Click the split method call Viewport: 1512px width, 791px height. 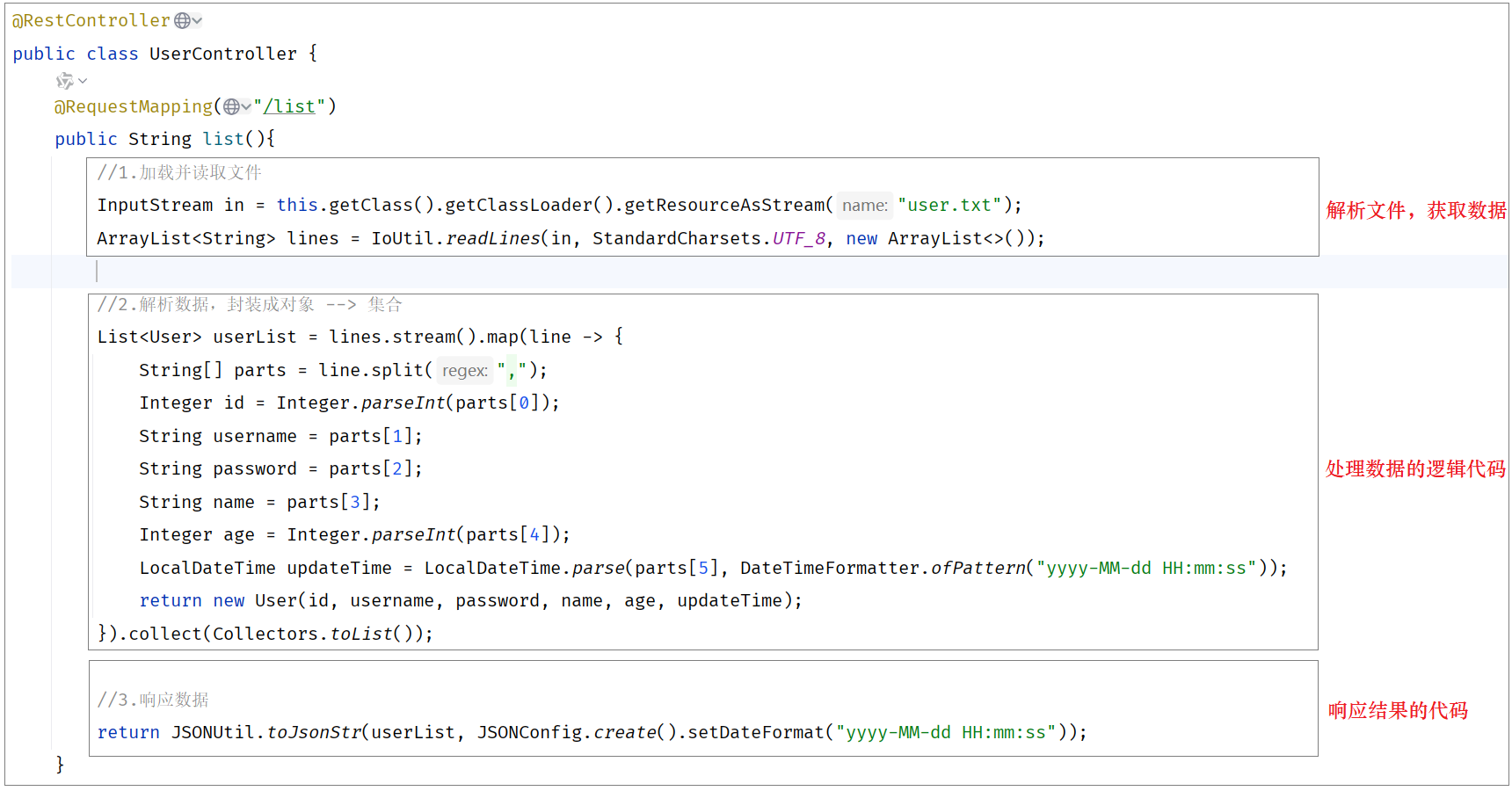(397, 370)
